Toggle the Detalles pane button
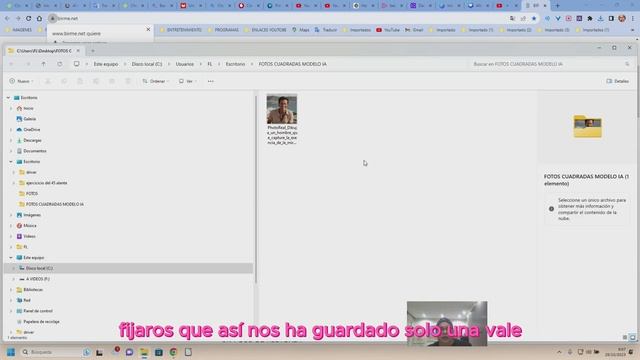Screen dimensions: 640x360 [618, 81]
